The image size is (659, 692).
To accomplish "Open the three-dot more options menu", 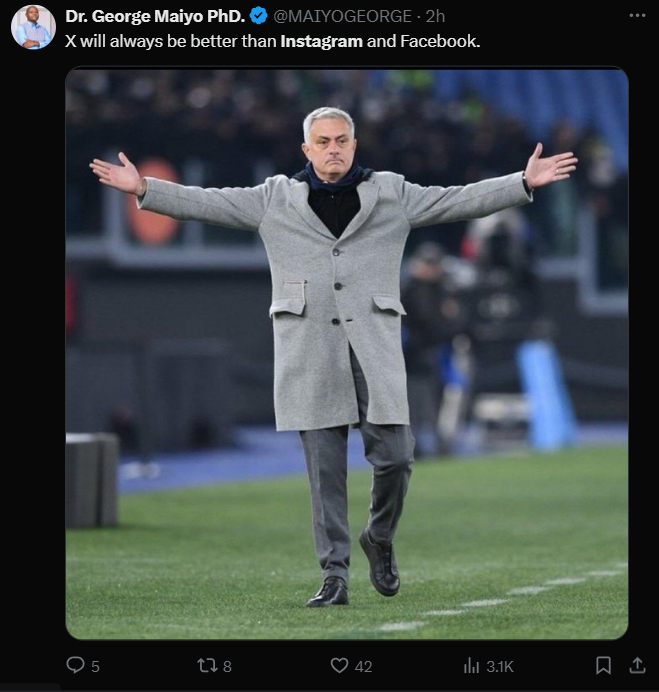I will pyautogui.click(x=637, y=16).
